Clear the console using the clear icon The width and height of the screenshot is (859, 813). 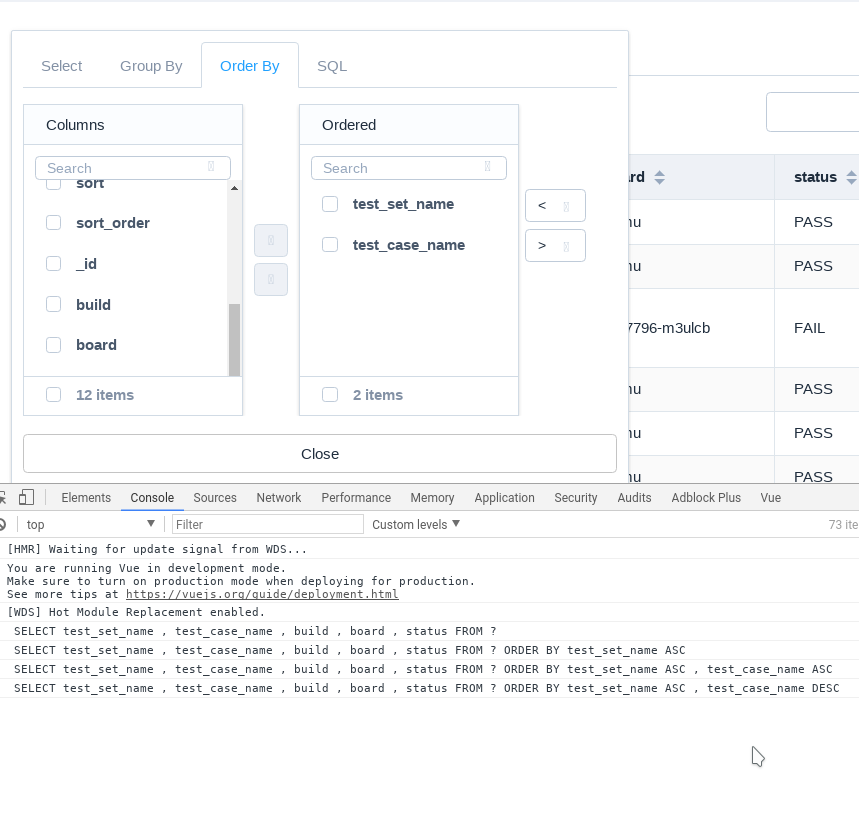3,524
